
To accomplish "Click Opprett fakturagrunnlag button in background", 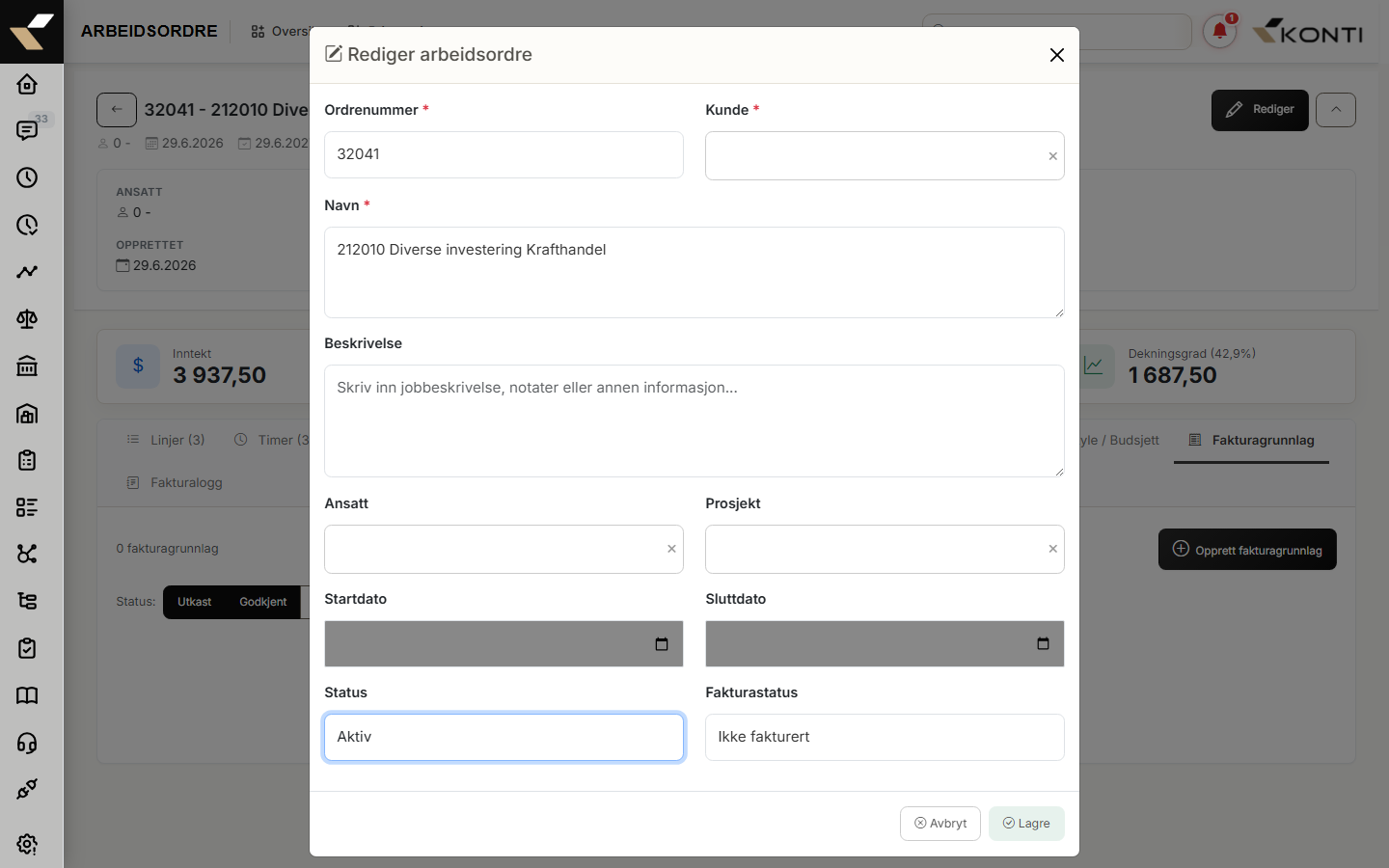I will pyautogui.click(x=1247, y=550).
